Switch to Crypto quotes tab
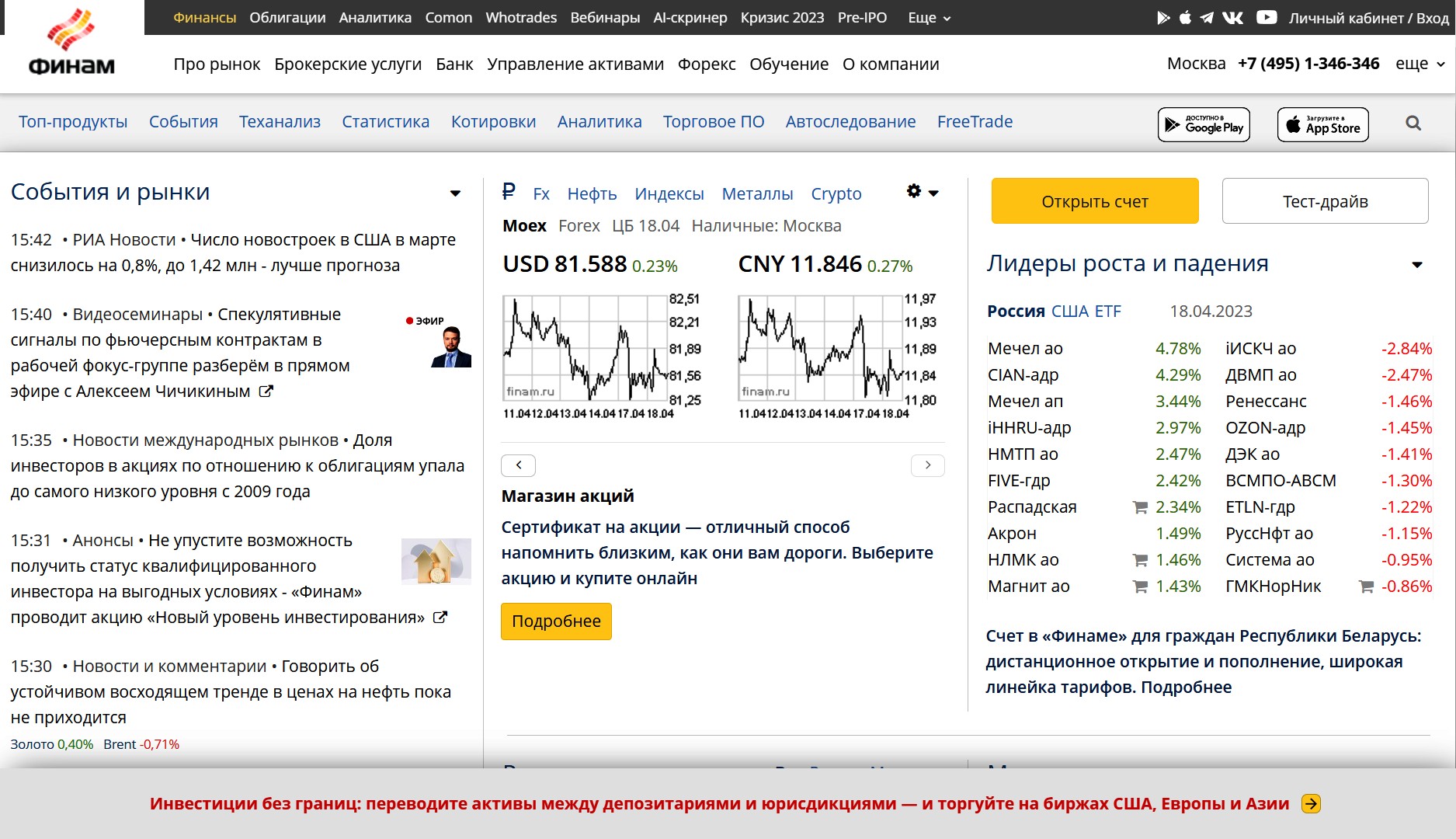Image resolution: width=1456 pixels, height=839 pixels. click(x=836, y=193)
